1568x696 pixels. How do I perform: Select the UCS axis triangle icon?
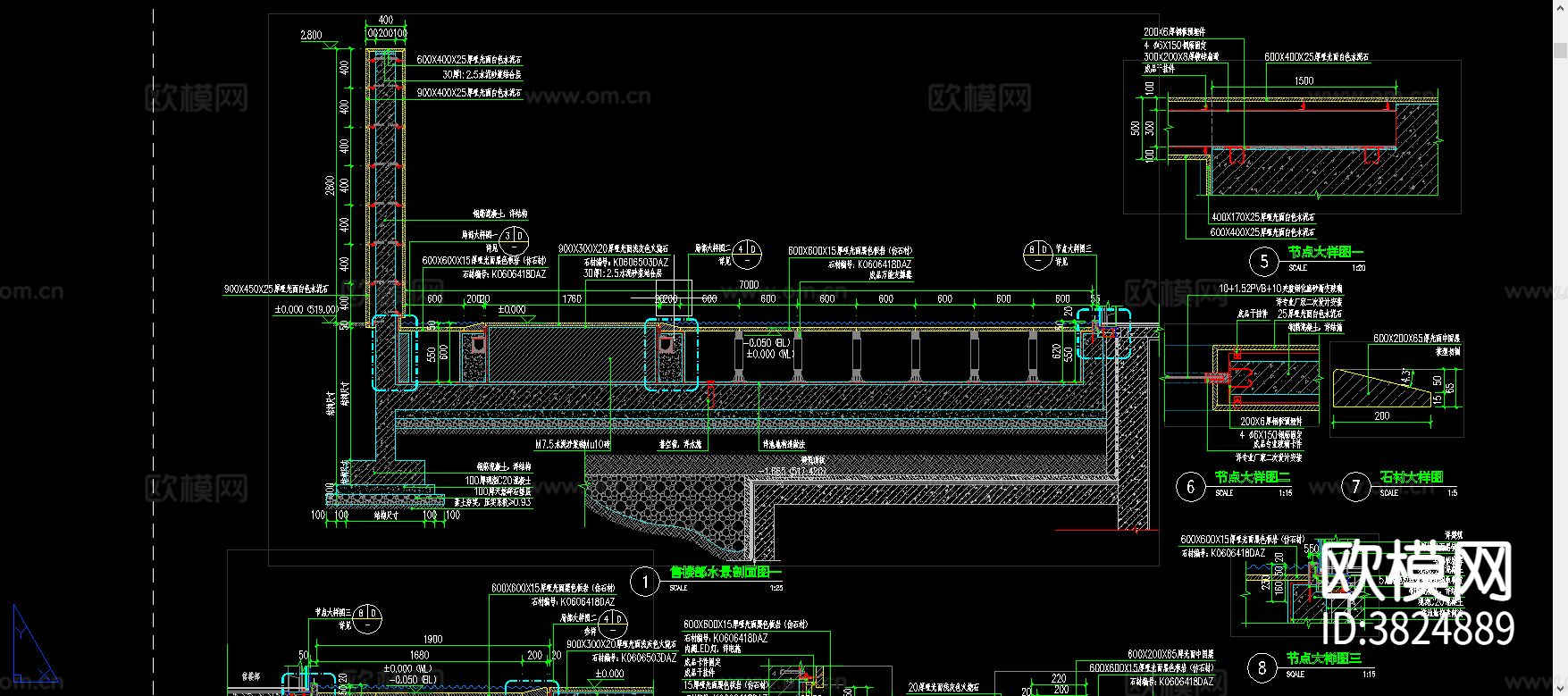click(x=32, y=645)
